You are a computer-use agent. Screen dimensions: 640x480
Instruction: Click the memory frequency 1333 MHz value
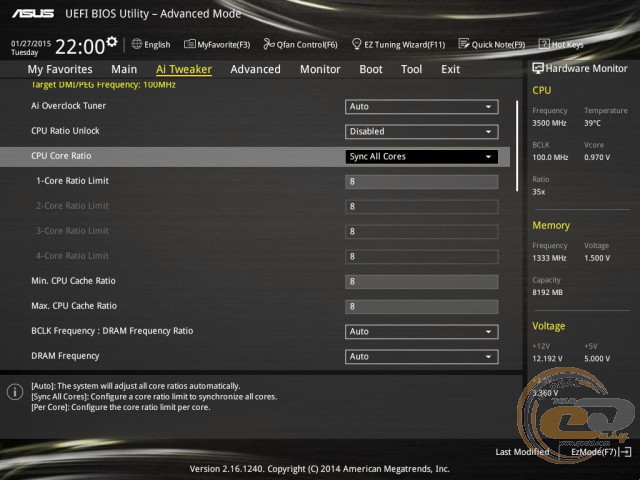(x=549, y=258)
